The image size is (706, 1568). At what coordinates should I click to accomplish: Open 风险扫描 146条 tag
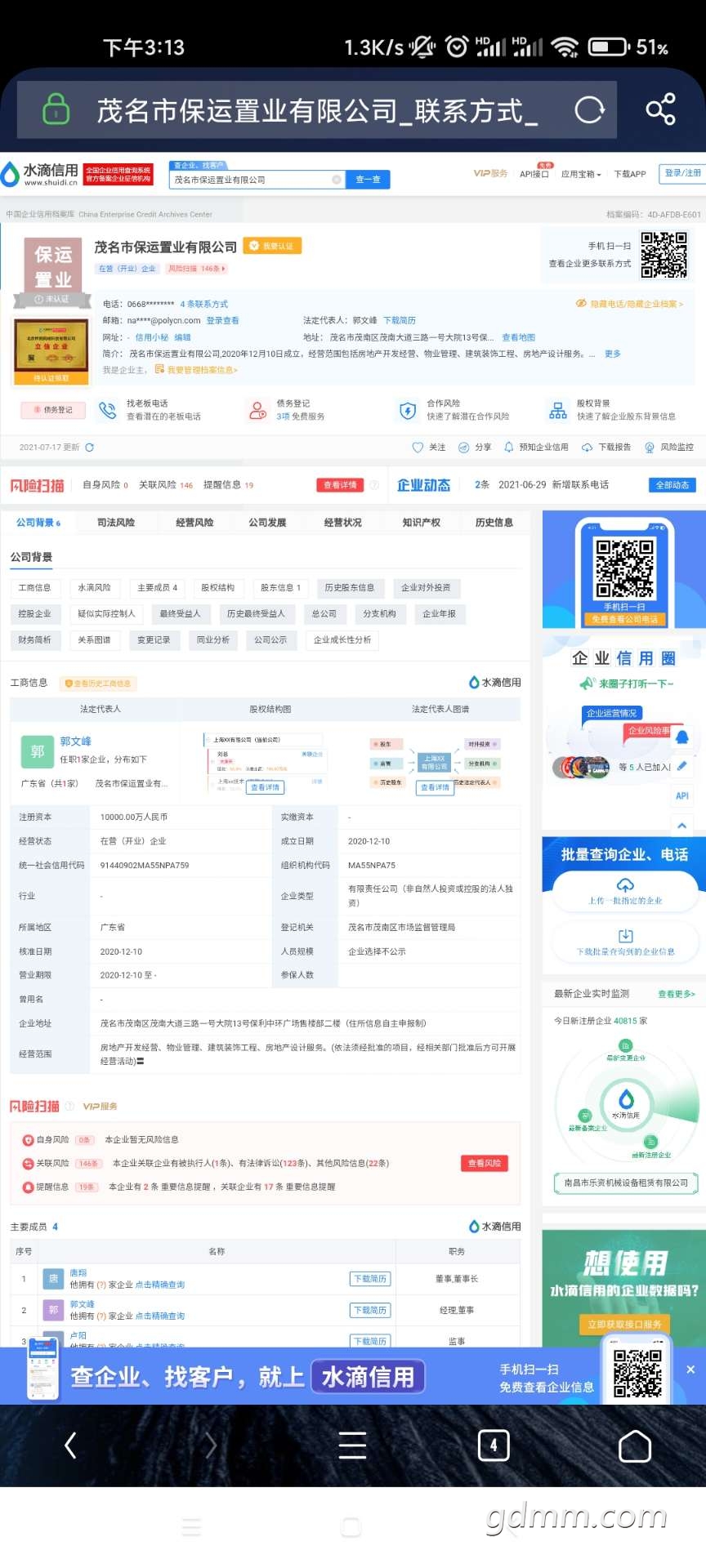196,269
